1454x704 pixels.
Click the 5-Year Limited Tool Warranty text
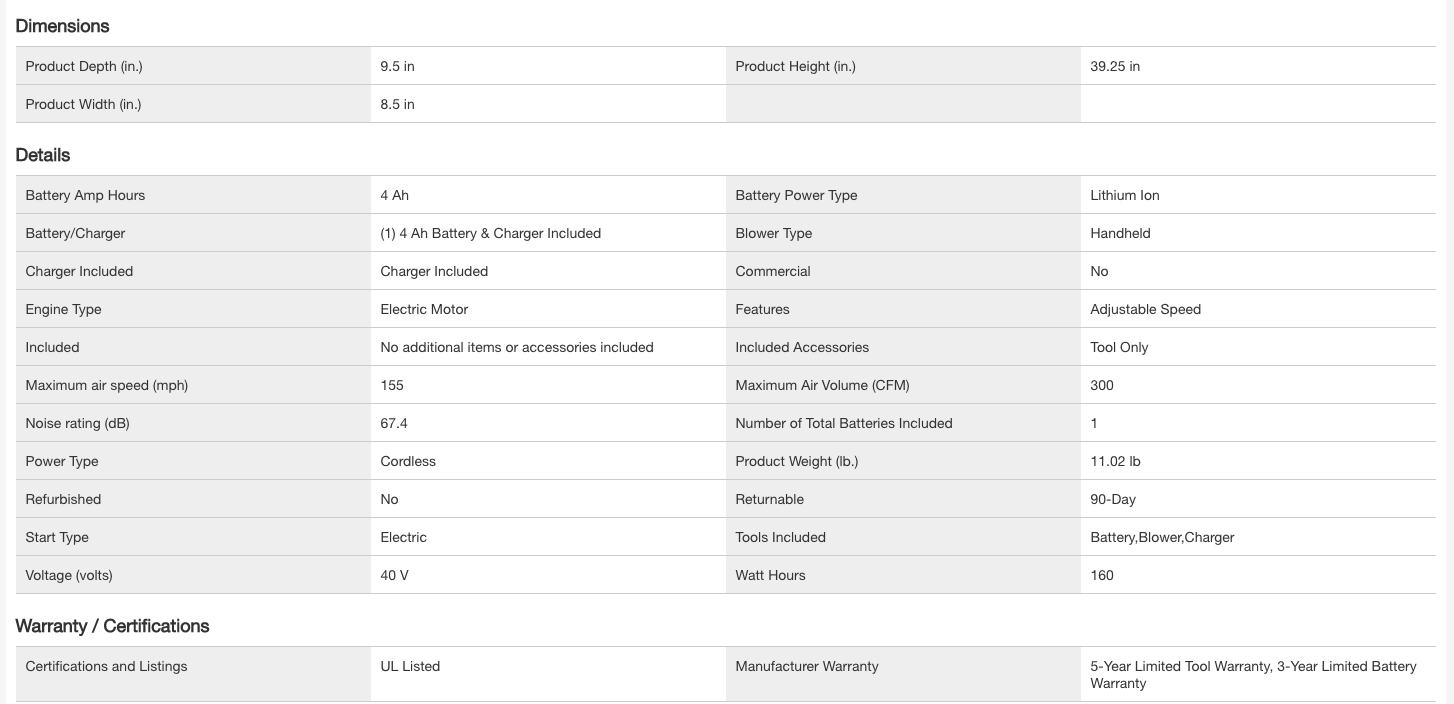[1180, 667]
